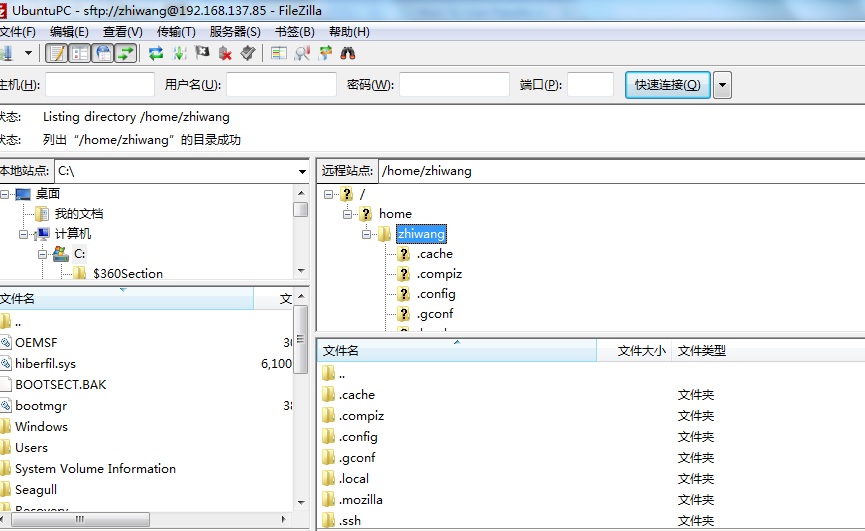
Task: Click the process queue toggle icon
Action: (179, 53)
